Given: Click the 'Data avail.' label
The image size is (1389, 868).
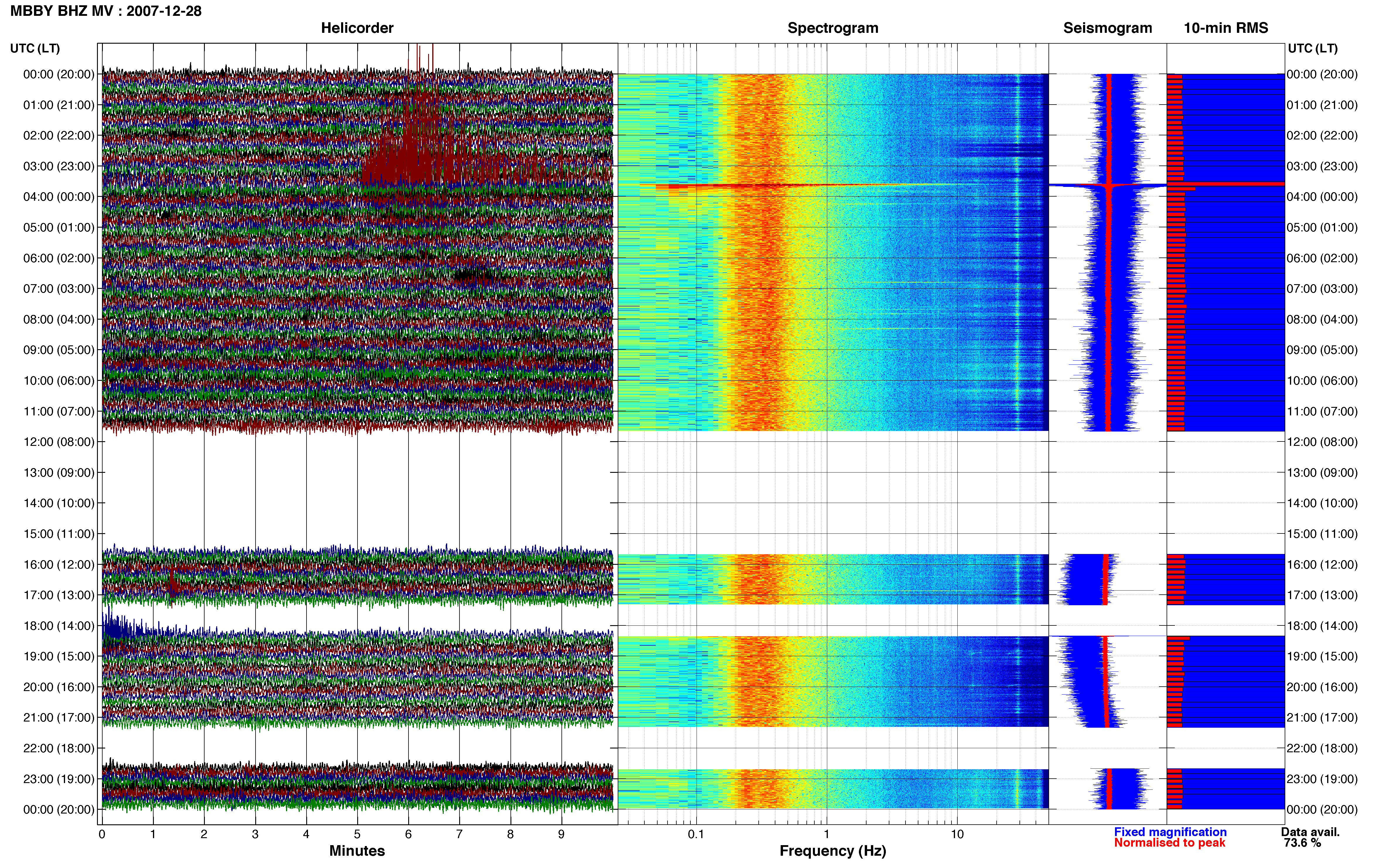Looking at the screenshot, I should click(1310, 832).
